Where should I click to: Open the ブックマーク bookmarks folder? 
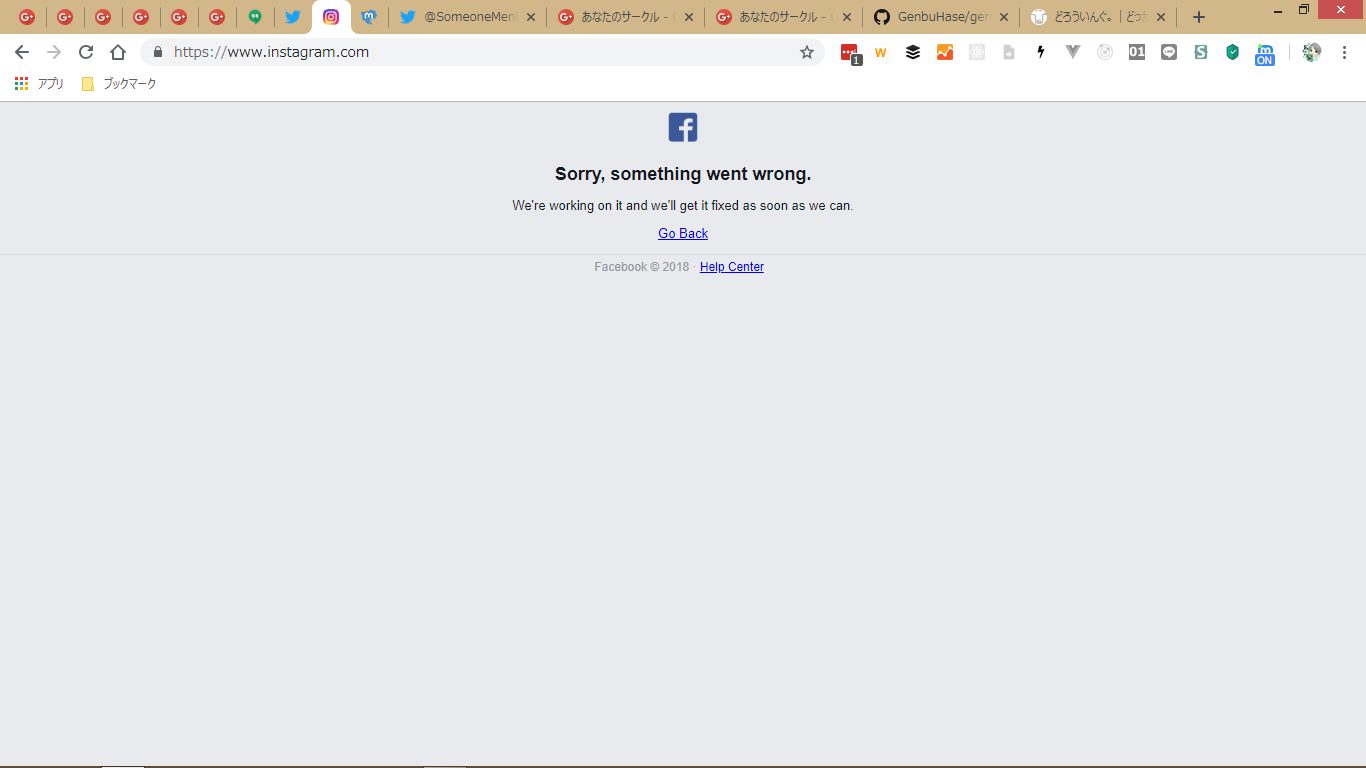[x=119, y=84]
